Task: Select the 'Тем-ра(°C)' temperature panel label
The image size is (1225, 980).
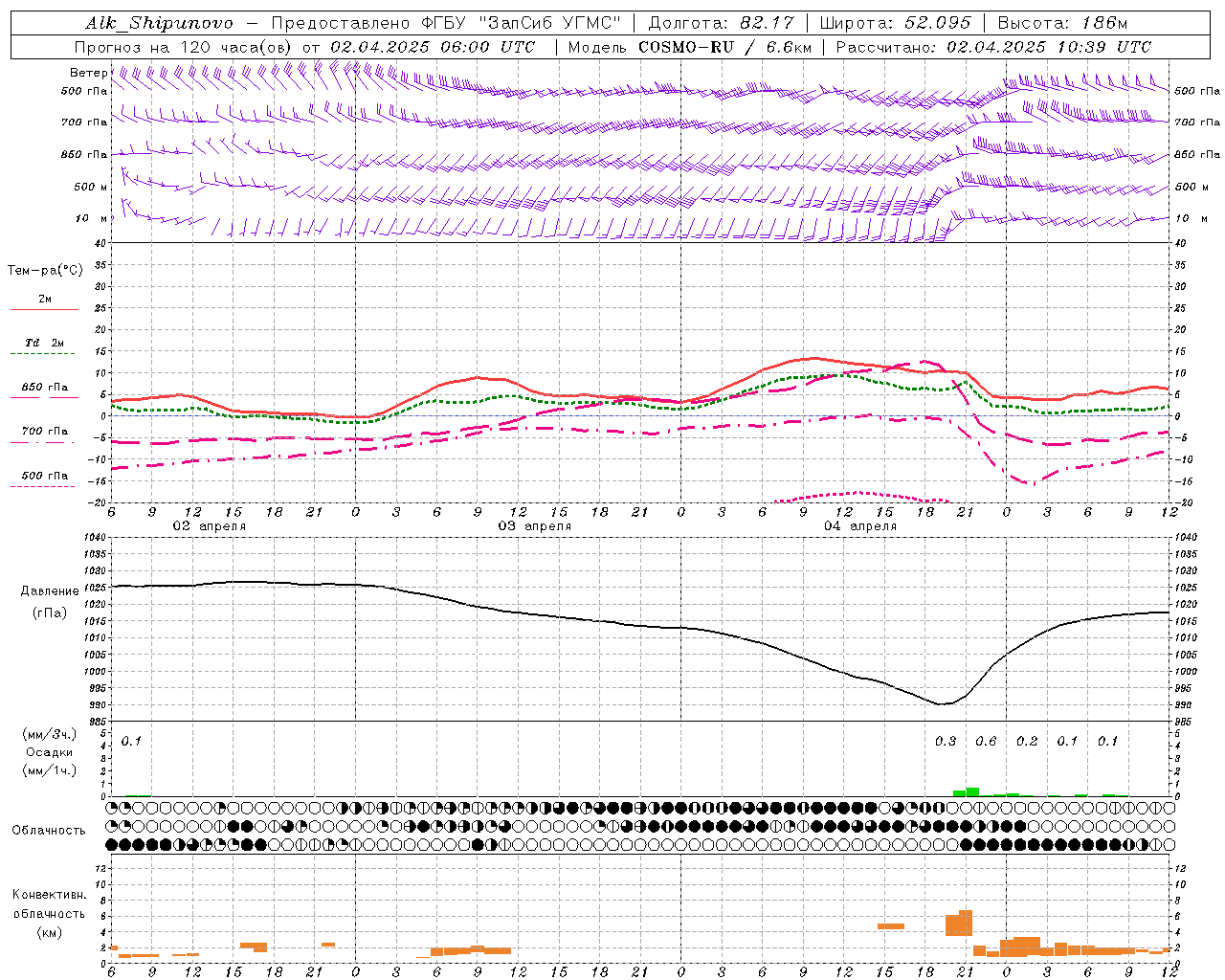Action: (45, 271)
